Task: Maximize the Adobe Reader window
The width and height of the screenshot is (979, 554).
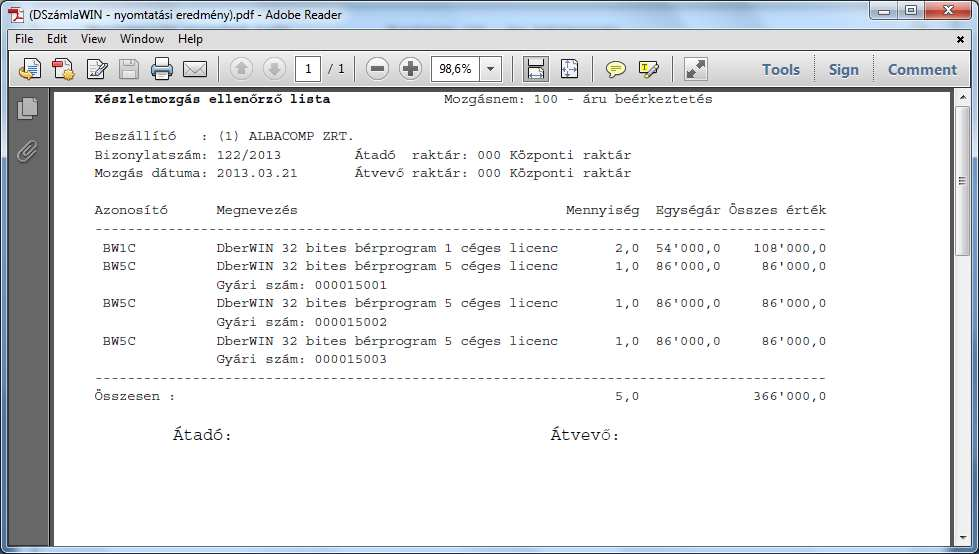Action: click(x=911, y=11)
